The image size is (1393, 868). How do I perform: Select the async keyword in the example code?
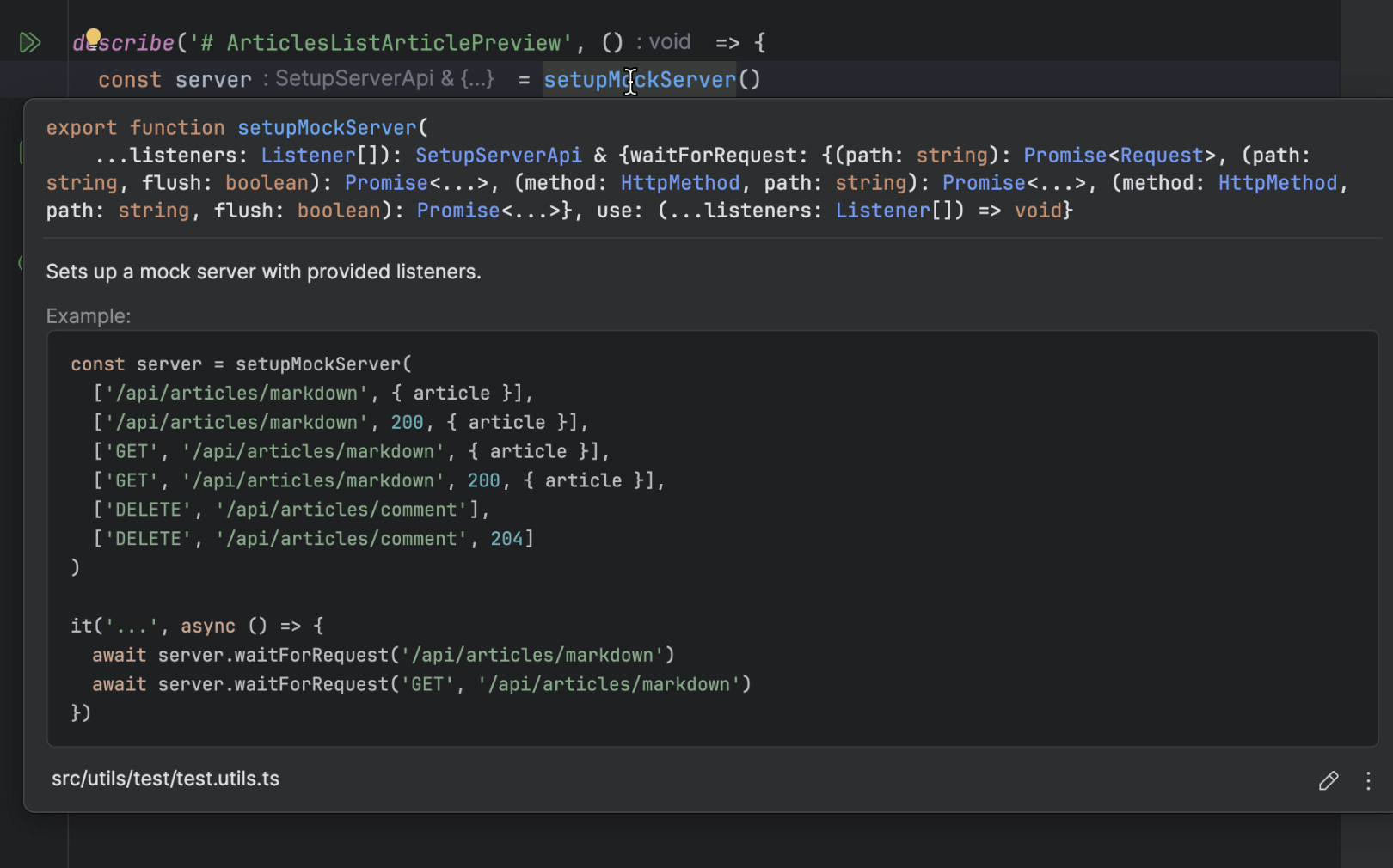(x=208, y=626)
